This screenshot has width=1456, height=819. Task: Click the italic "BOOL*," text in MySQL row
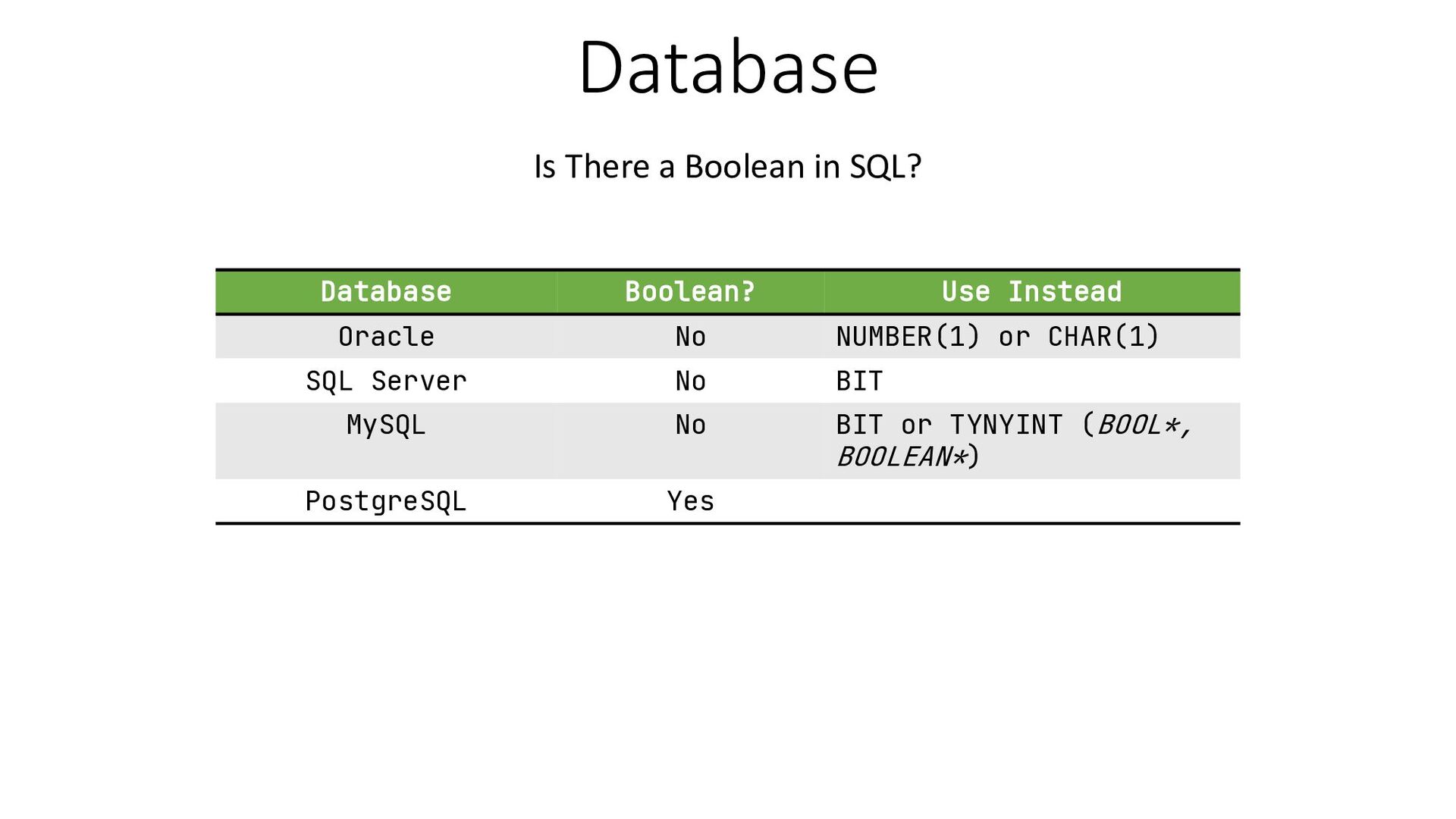1144,425
